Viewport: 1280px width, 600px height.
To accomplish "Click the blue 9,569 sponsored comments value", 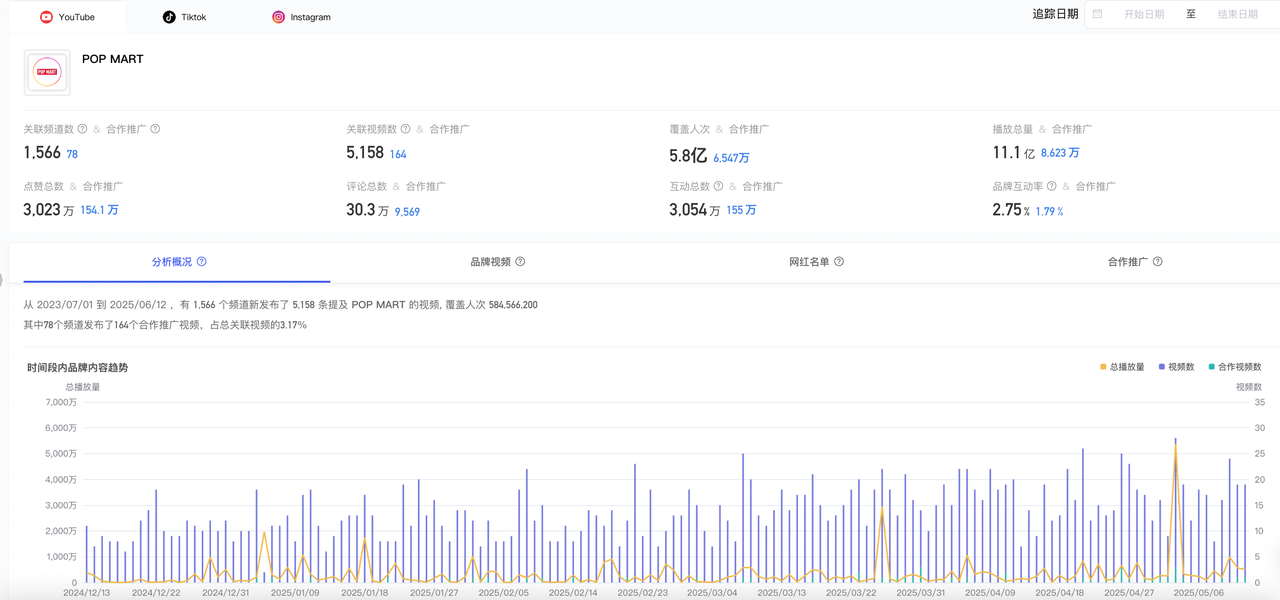I will coord(407,211).
